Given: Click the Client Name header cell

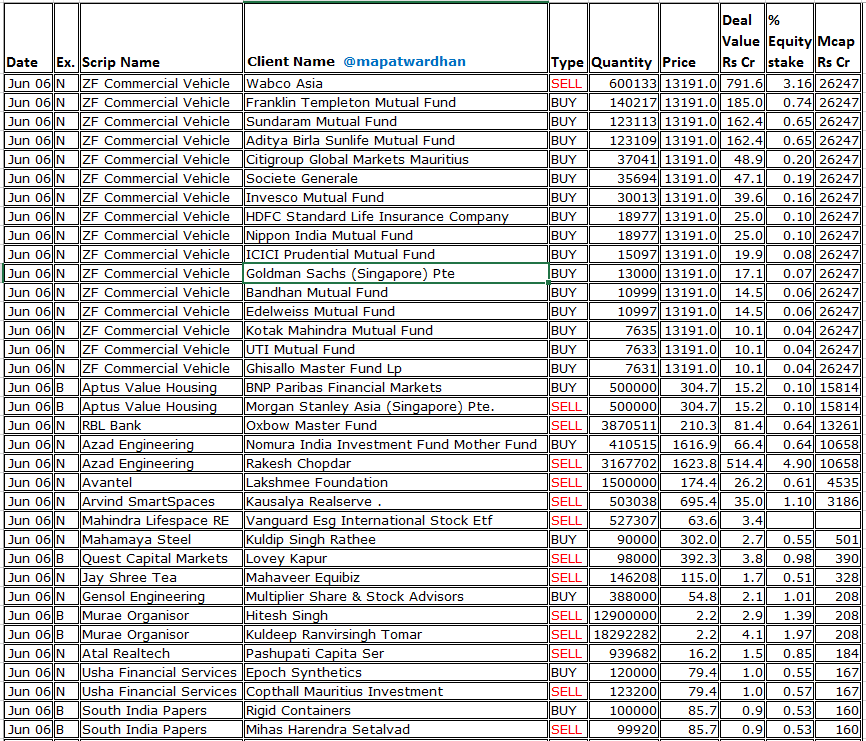Looking at the screenshot, I should 395,38.
